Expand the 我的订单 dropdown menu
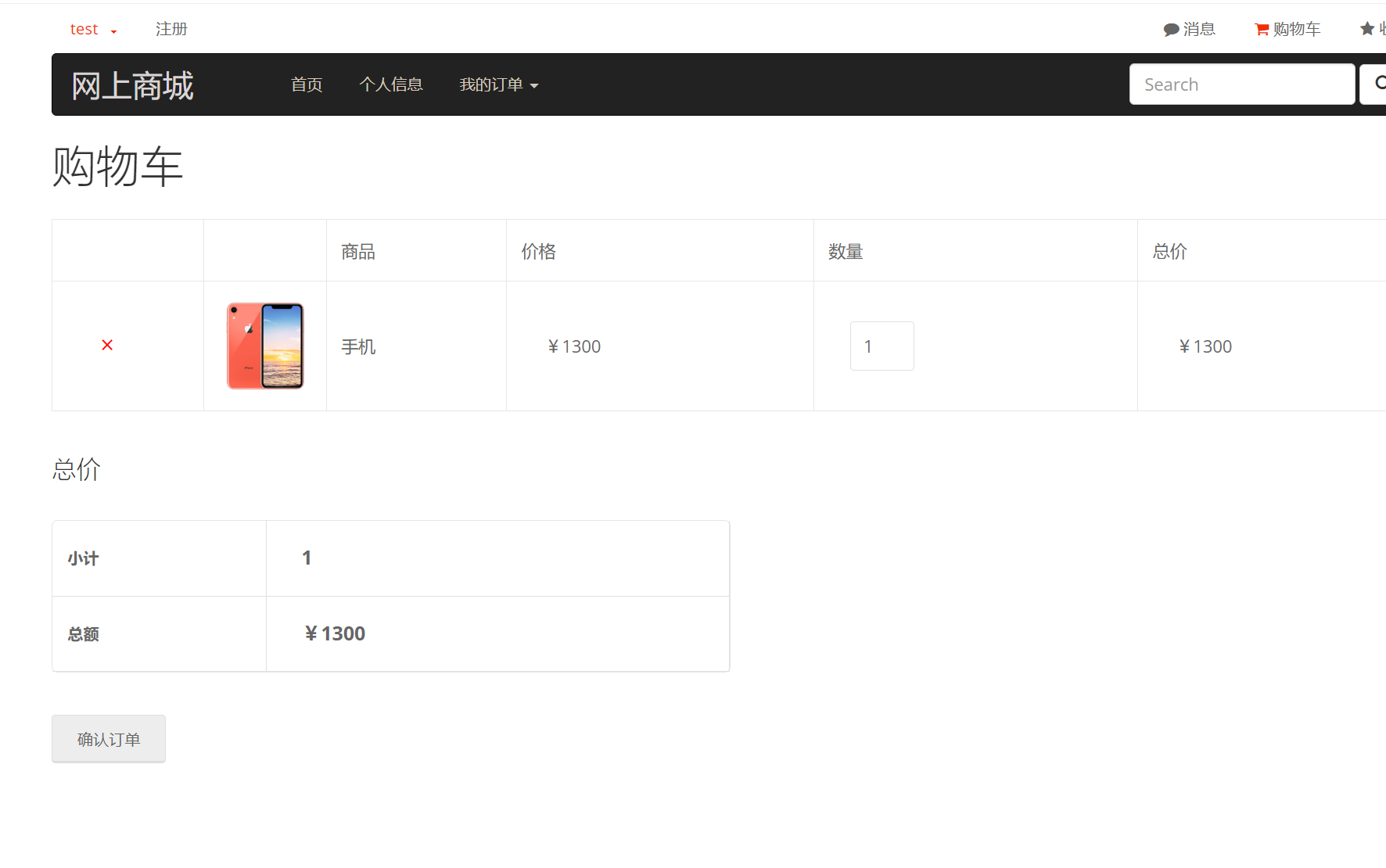Viewport: 1386px width, 868px height. pos(498,84)
